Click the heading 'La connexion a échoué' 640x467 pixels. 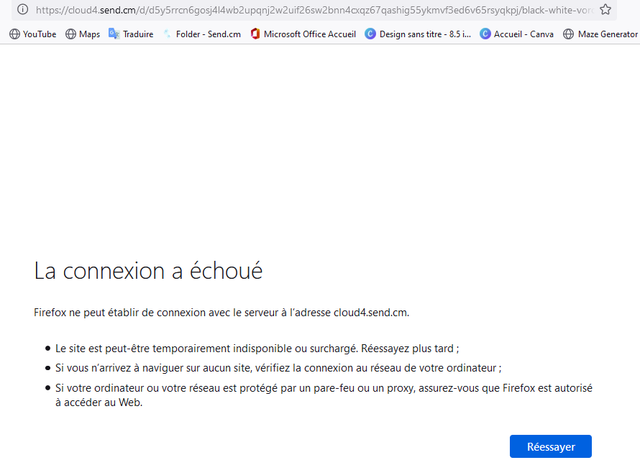click(x=148, y=271)
